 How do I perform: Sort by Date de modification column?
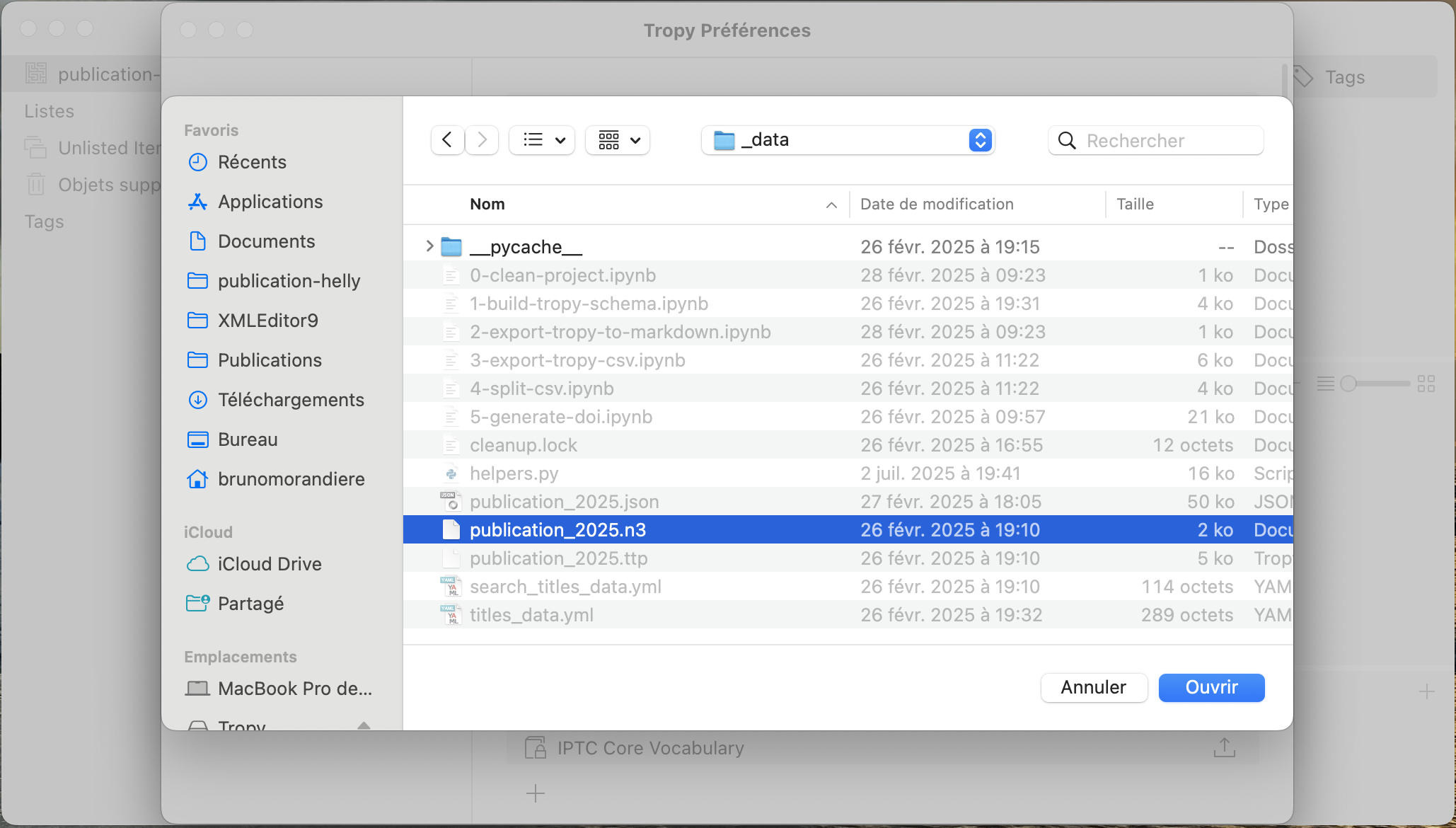(x=937, y=204)
